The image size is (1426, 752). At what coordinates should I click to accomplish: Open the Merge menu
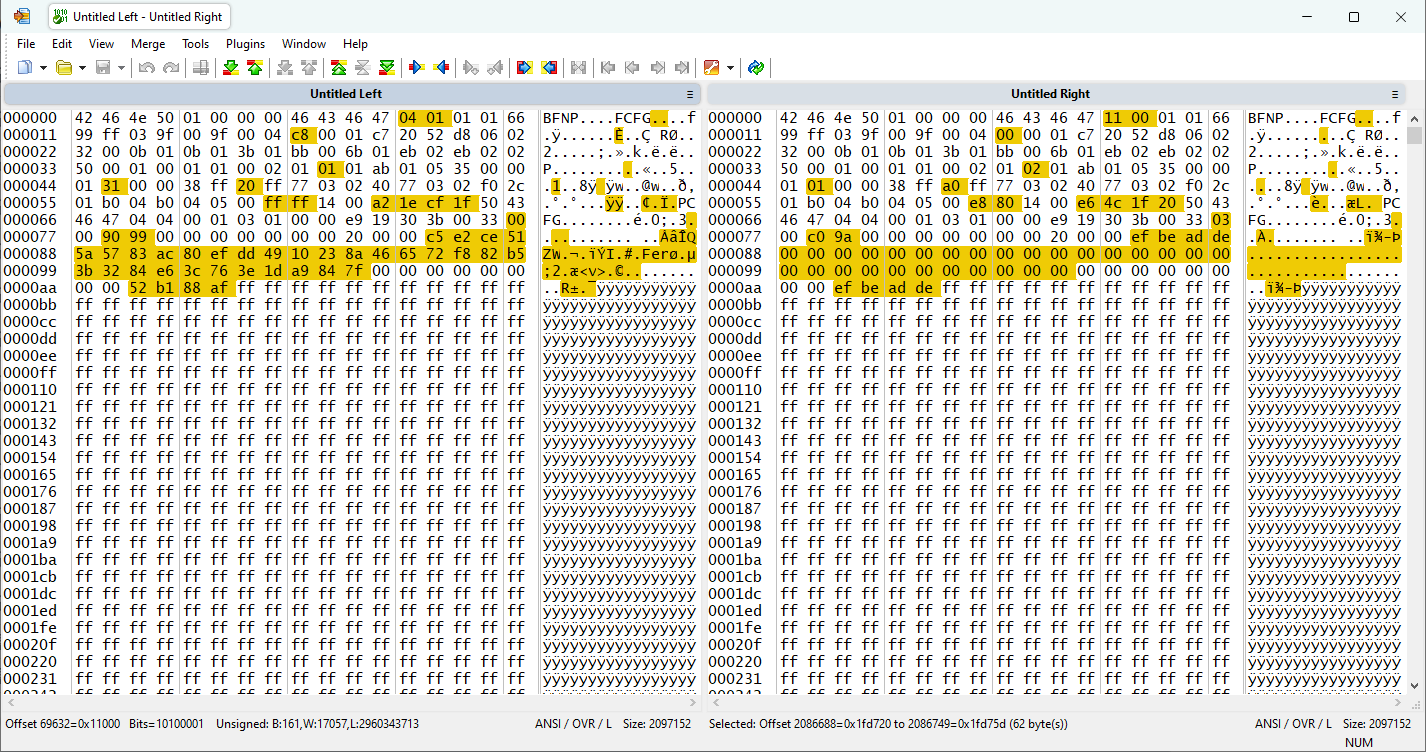[148, 44]
